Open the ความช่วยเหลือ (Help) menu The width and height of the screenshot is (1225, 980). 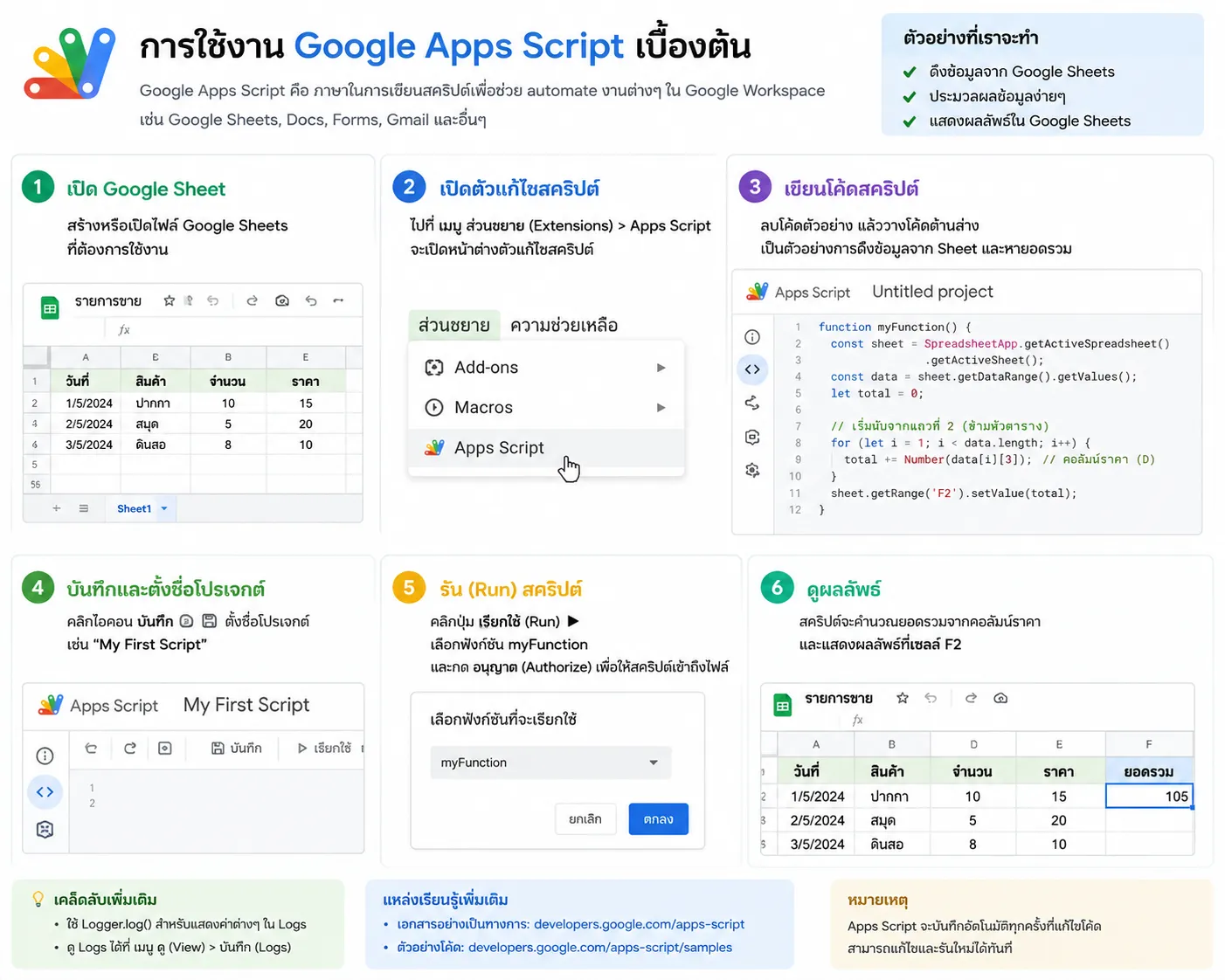pyautogui.click(x=564, y=326)
